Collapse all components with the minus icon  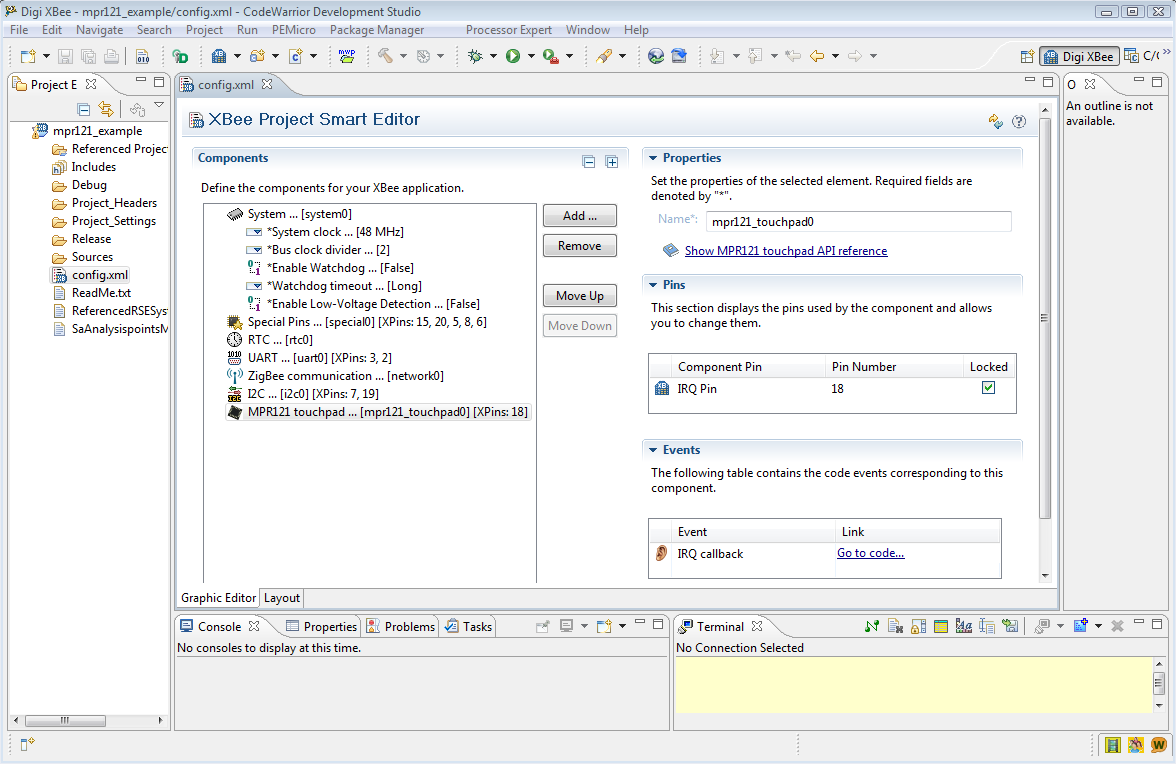coord(589,162)
